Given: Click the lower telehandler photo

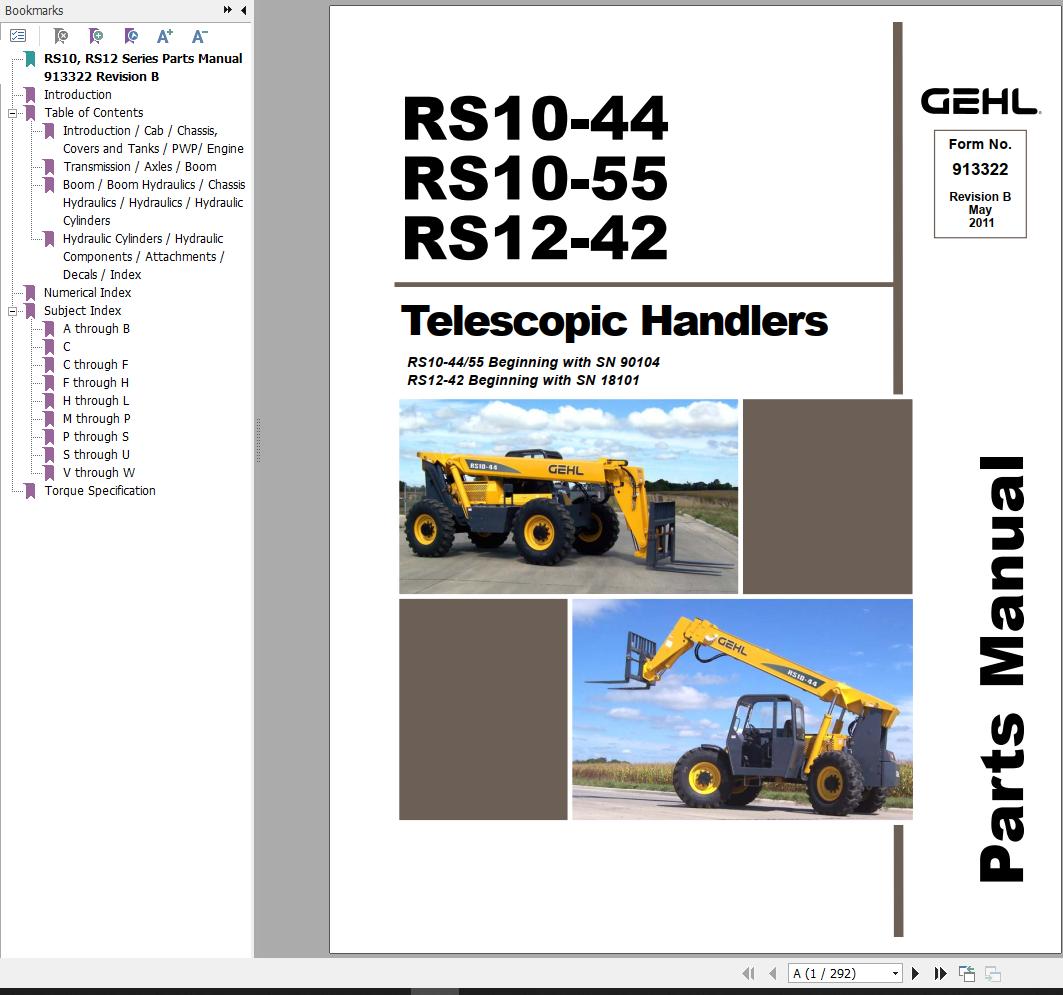Looking at the screenshot, I should (x=742, y=710).
